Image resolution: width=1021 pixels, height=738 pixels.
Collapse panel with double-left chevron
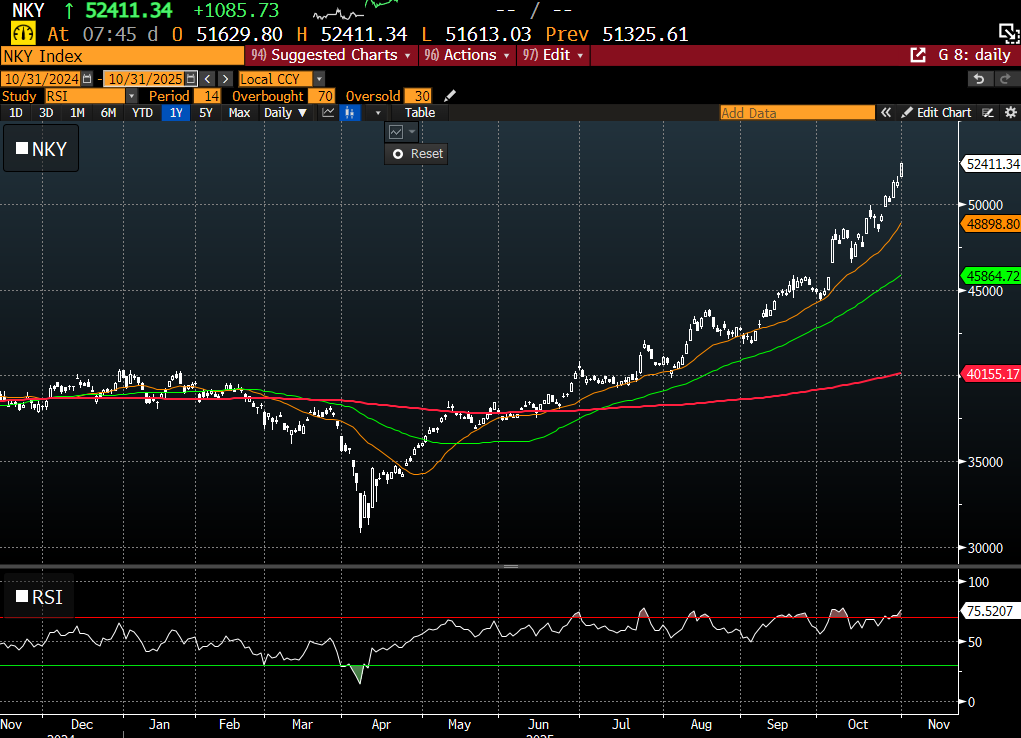(885, 113)
